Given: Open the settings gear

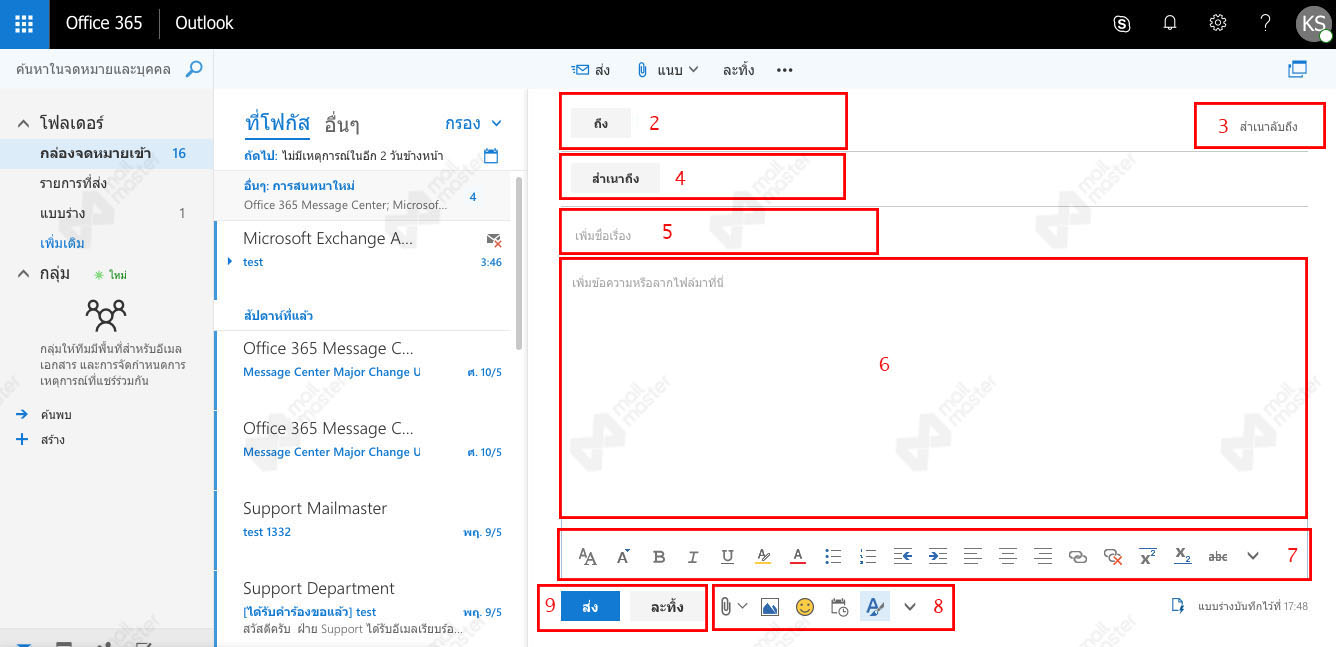Looking at the screenshot, I should 1218,24.
